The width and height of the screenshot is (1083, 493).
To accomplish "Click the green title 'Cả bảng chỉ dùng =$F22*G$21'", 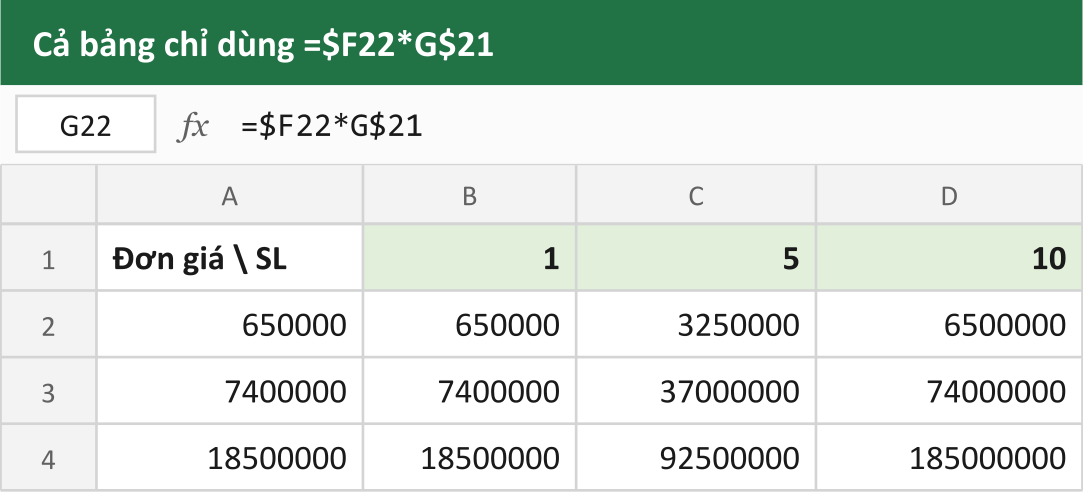I will pos(262,46).
